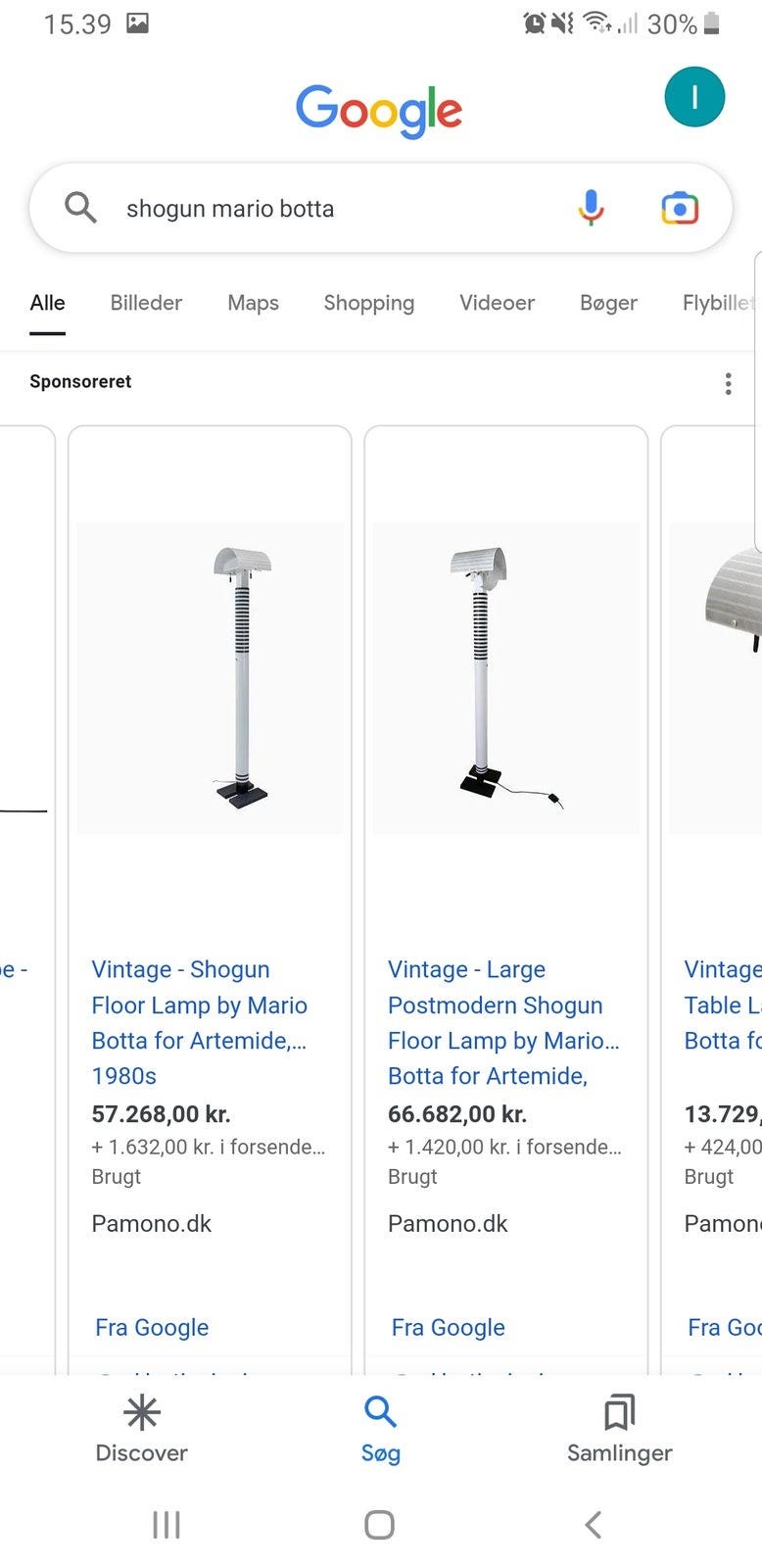Open Large Postmodern Shogun Floor Lamp link
Image resolution: width=762 pixels, height=1568 pixels.
[x=503, y=1022]
